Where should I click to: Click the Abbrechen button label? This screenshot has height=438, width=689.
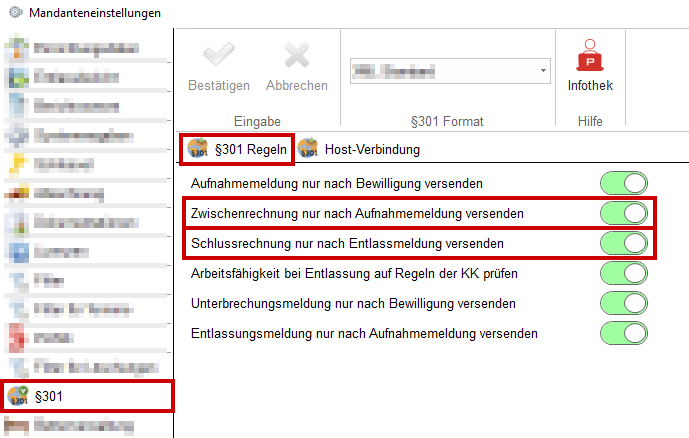pos(297,86)
